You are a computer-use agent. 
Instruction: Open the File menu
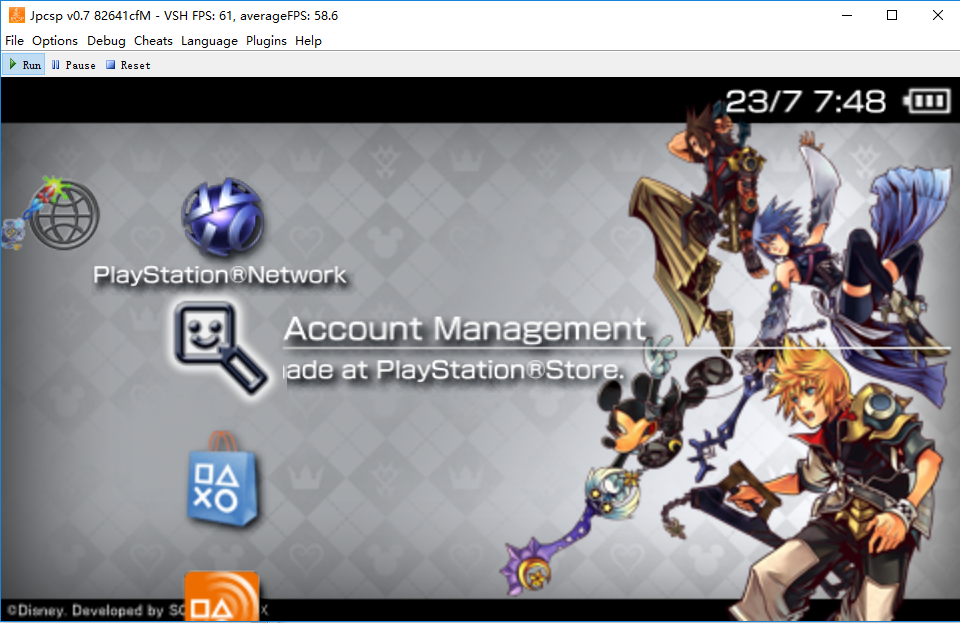(14, 41)
